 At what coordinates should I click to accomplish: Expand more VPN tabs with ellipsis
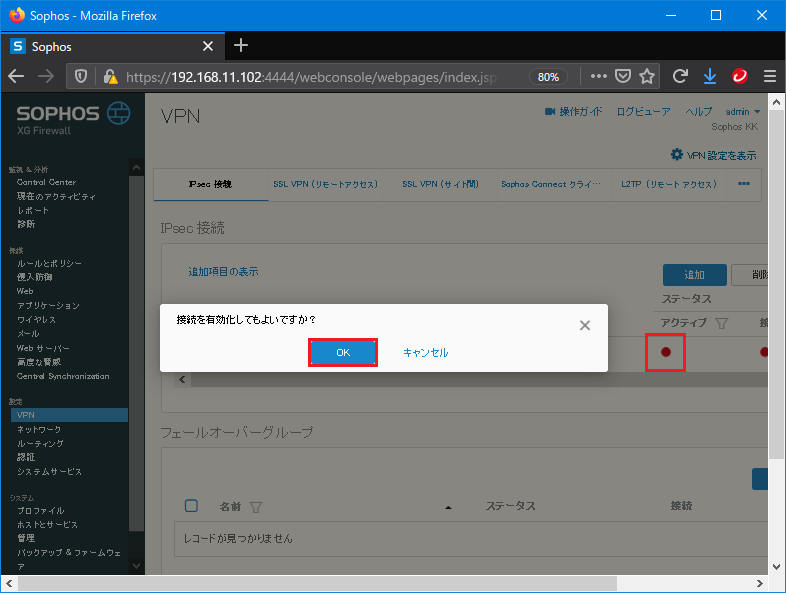[744, 184]
